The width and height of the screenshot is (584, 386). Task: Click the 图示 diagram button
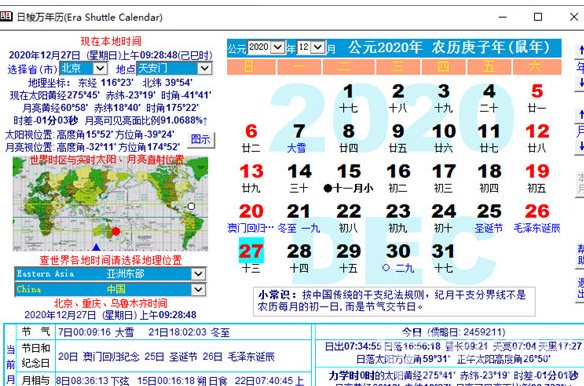[200, 140]
